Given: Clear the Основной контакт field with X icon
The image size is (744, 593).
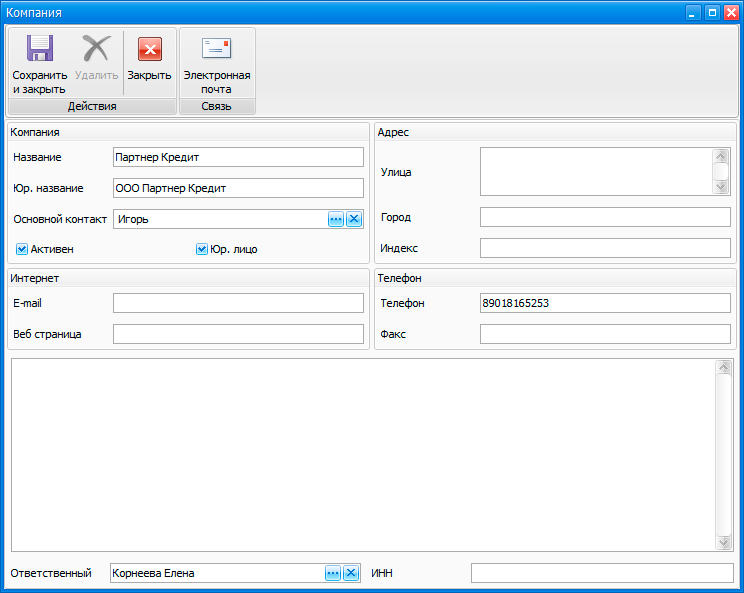Looking at the screenshot, I should click(x=353, y=219).
